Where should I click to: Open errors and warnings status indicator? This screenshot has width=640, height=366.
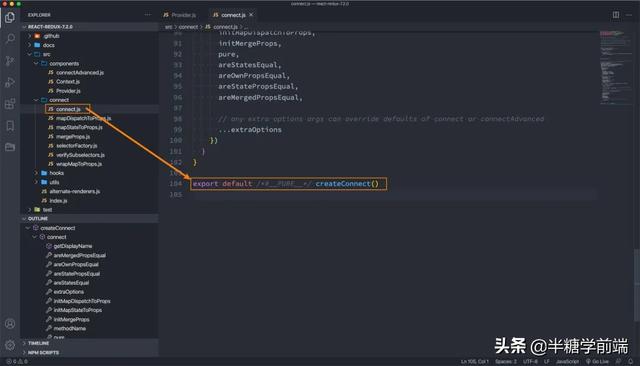17,362
